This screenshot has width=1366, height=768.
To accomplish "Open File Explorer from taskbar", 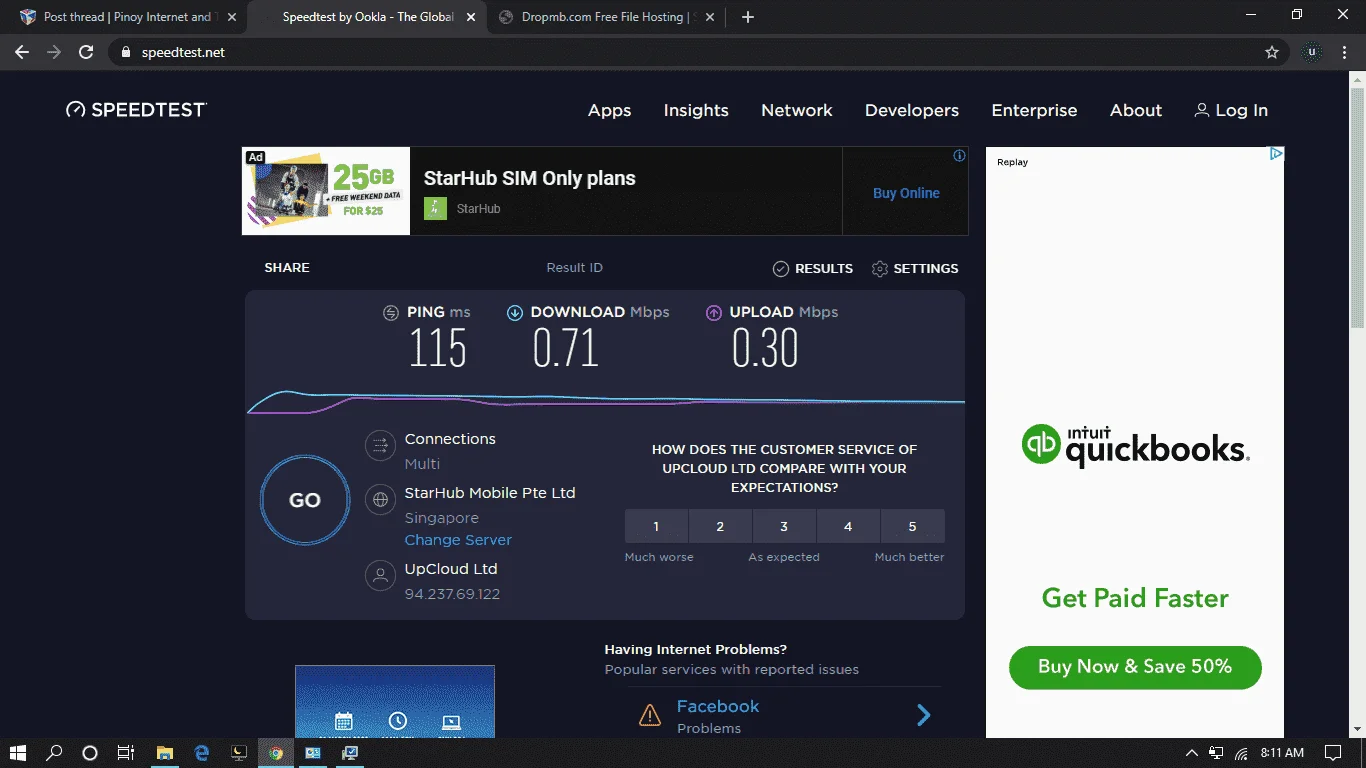I will pos(165,753).
